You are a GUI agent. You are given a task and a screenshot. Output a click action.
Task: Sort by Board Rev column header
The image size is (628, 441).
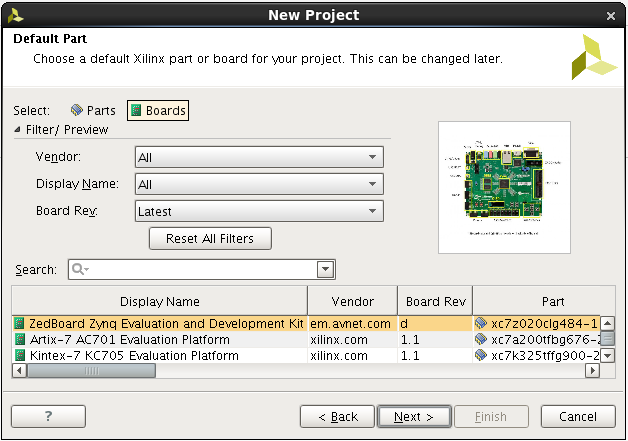[x=435, y=301]
